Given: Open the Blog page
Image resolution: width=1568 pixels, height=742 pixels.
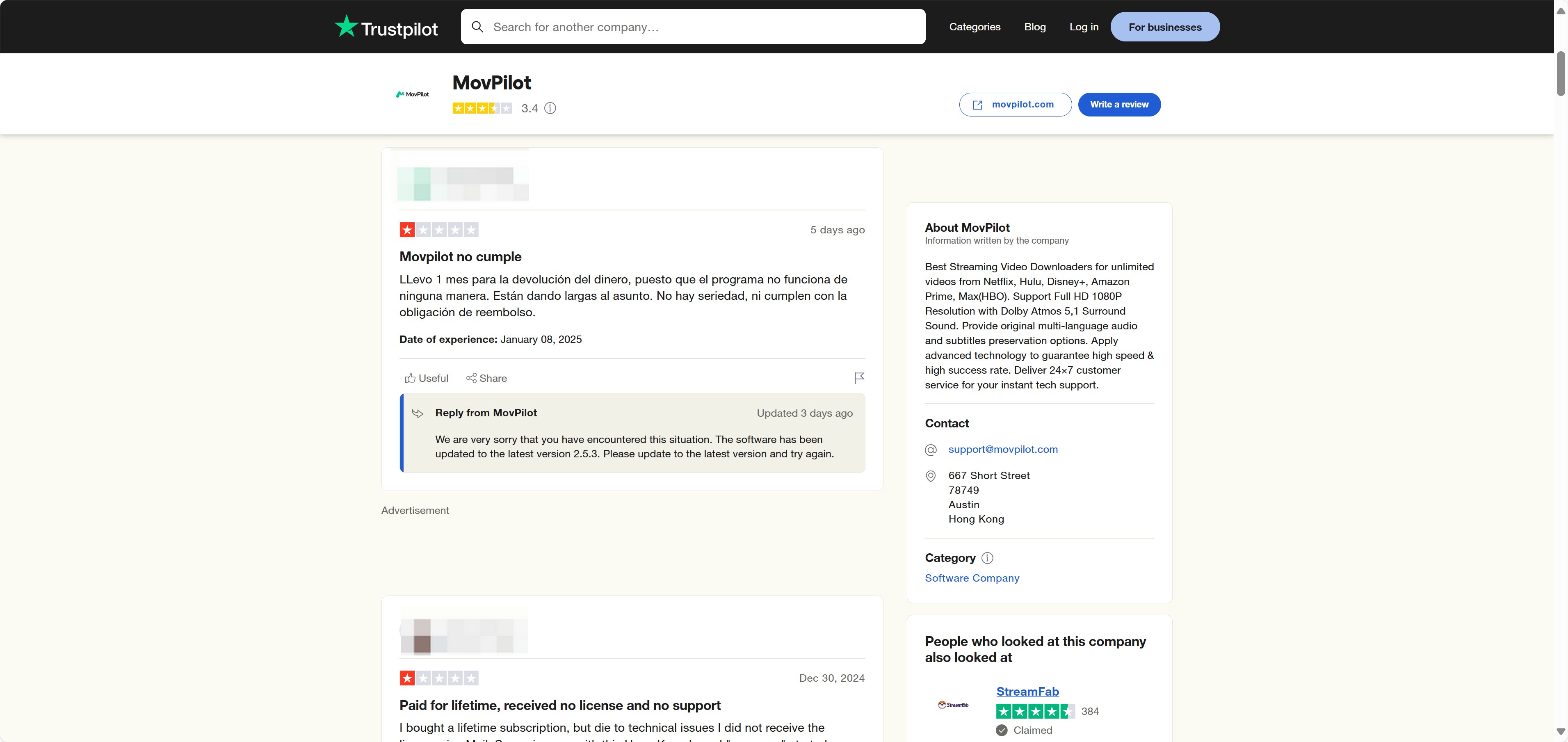Looking at the screenshot, I should [1035, 27].
